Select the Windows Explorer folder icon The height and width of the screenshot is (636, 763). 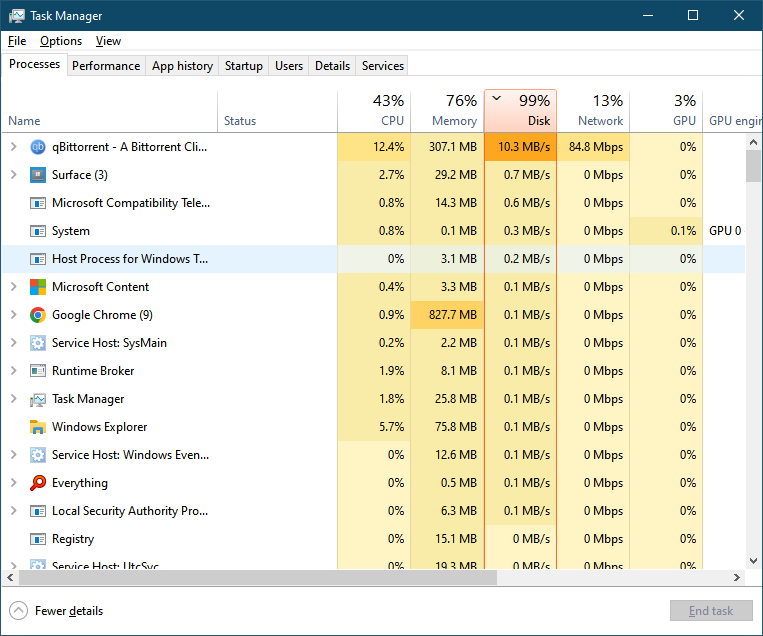coord(38,427)
